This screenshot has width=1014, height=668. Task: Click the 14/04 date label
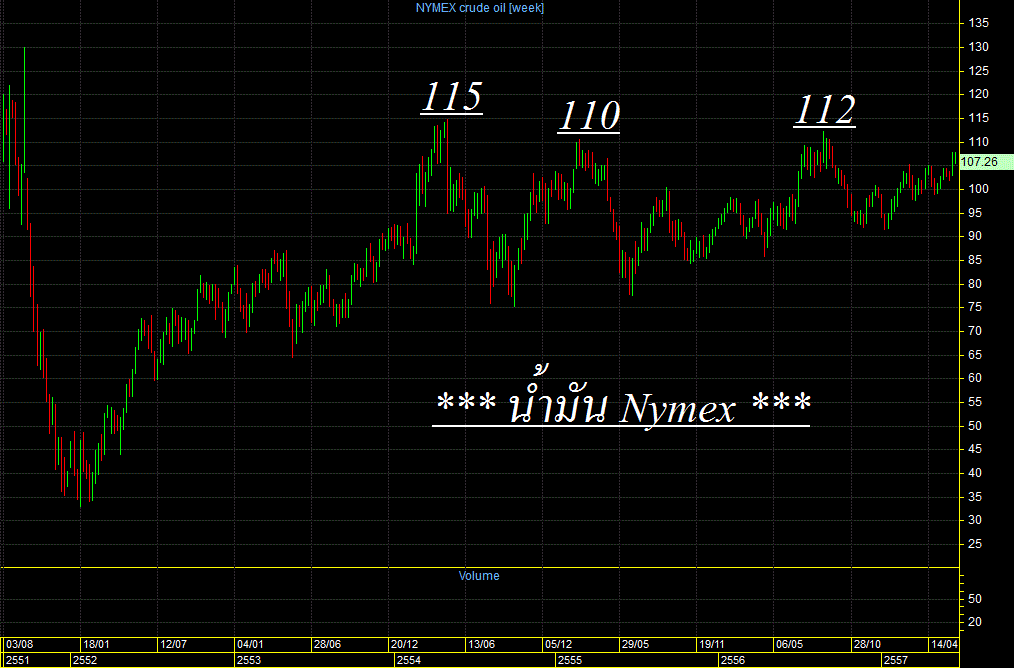pyautogui.click(x=944, y=645)
